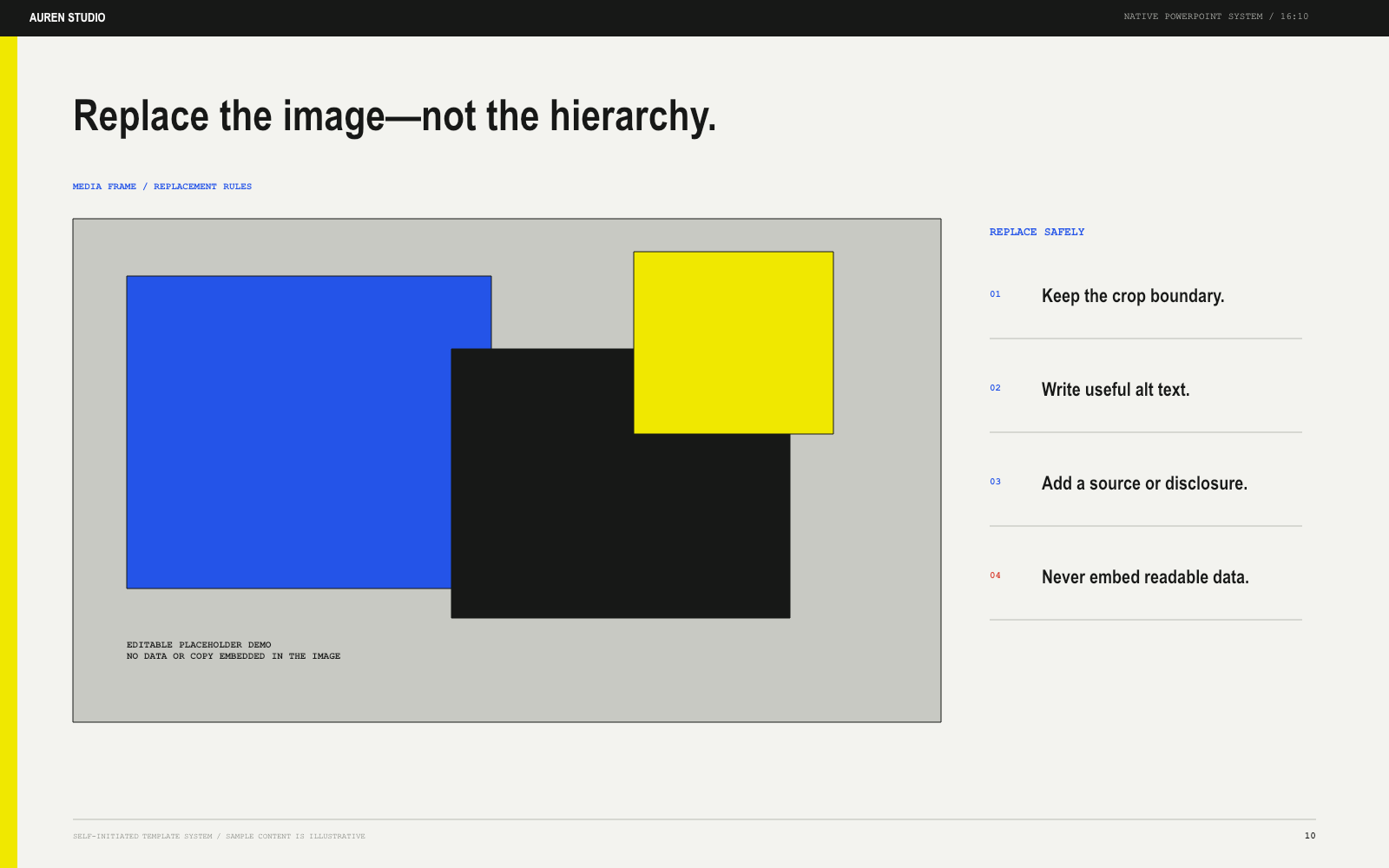Click the REPLACE SAFELY heading

1037,232
